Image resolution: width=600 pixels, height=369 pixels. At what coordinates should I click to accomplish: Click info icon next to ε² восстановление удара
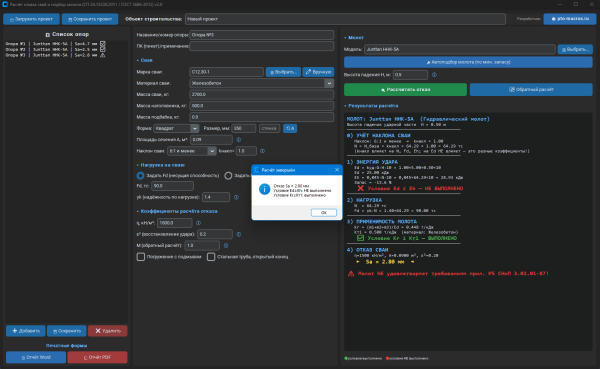pos(238,234)
